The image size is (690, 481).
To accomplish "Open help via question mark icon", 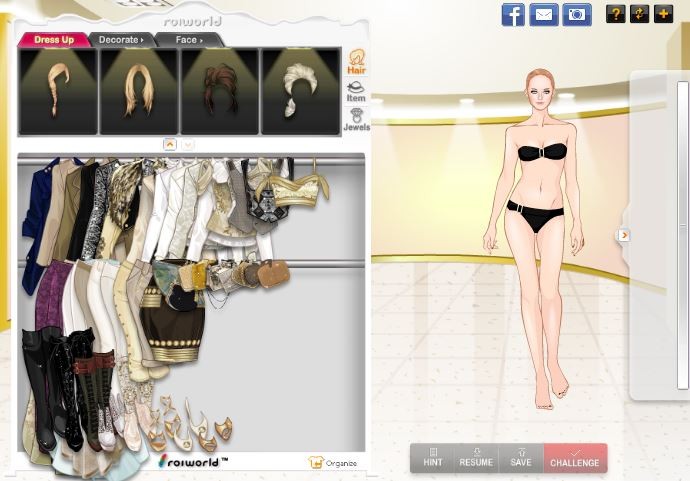I will pos(615,14).
